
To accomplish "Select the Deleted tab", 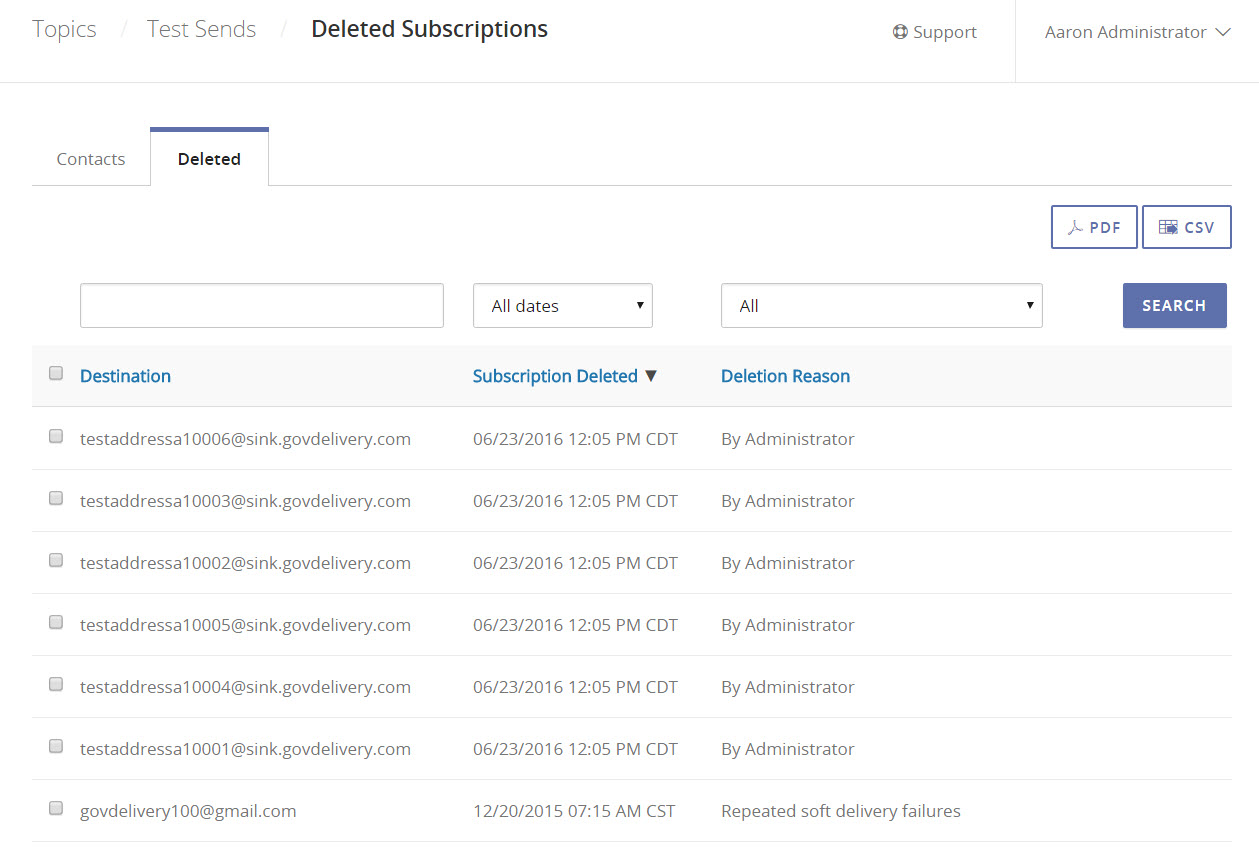I will coord(209,159).
